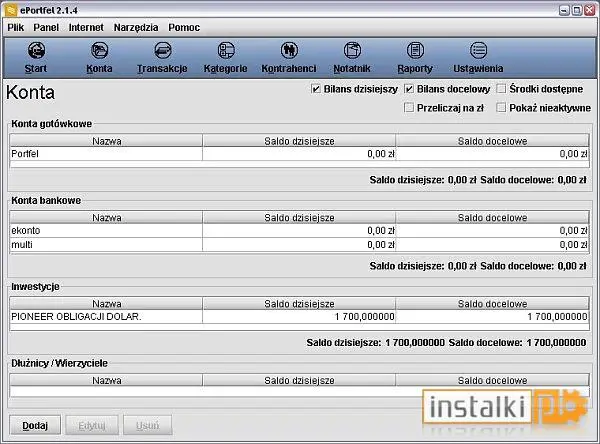Screen dimensions: 600x444
Task: Open the Notatnik notepad icon
Action: (352, 50)
